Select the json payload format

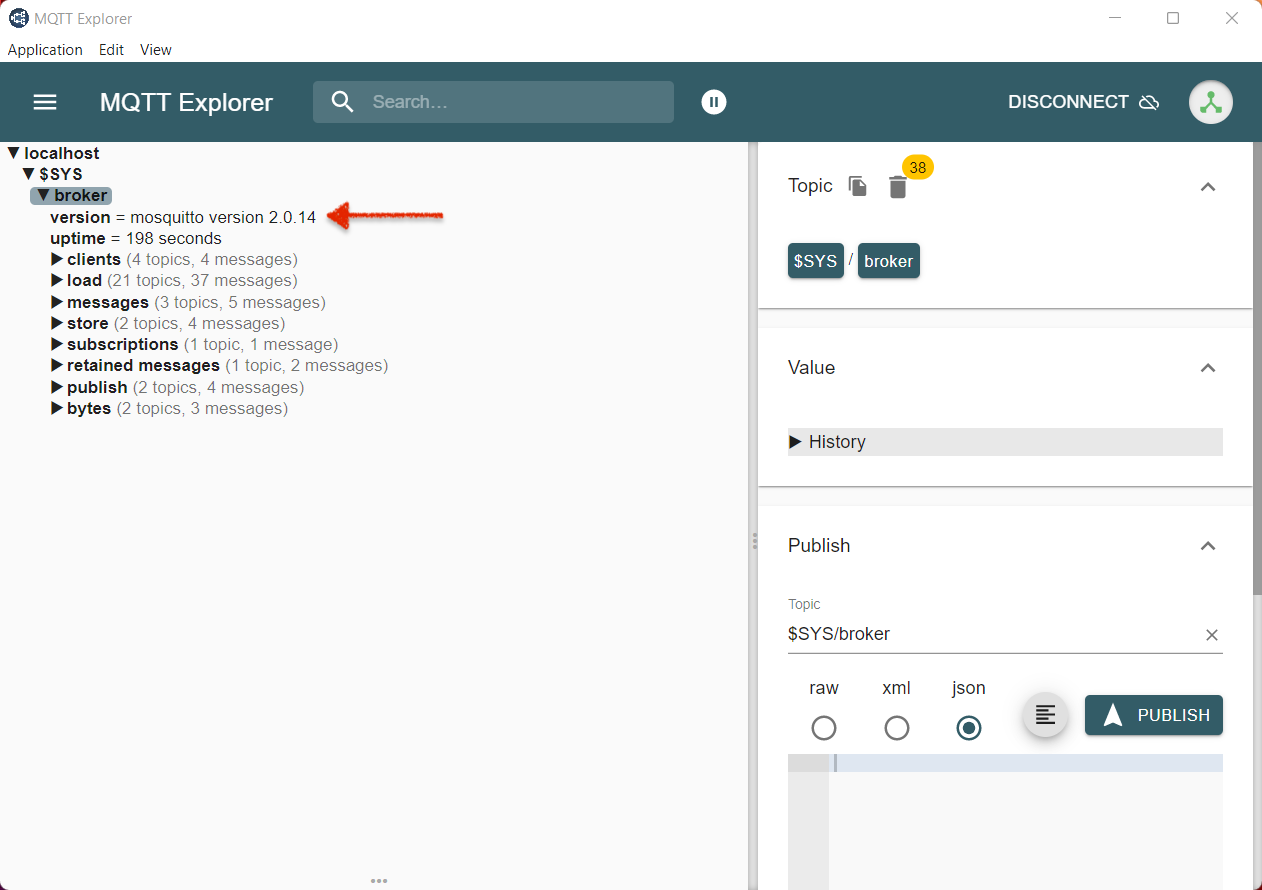point(969,728)
